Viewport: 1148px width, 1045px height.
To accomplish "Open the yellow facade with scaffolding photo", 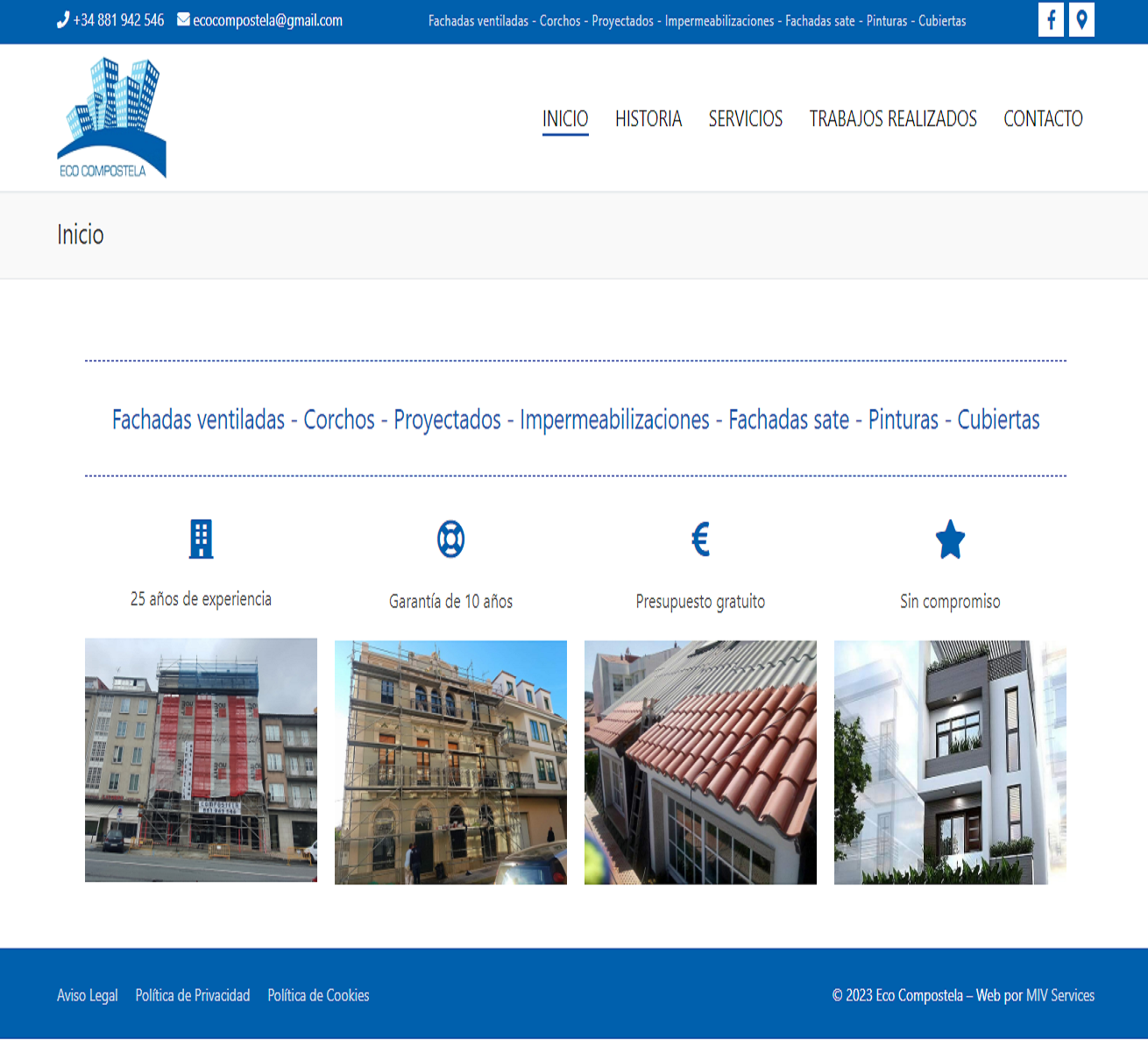I will [x=450, y=762].
